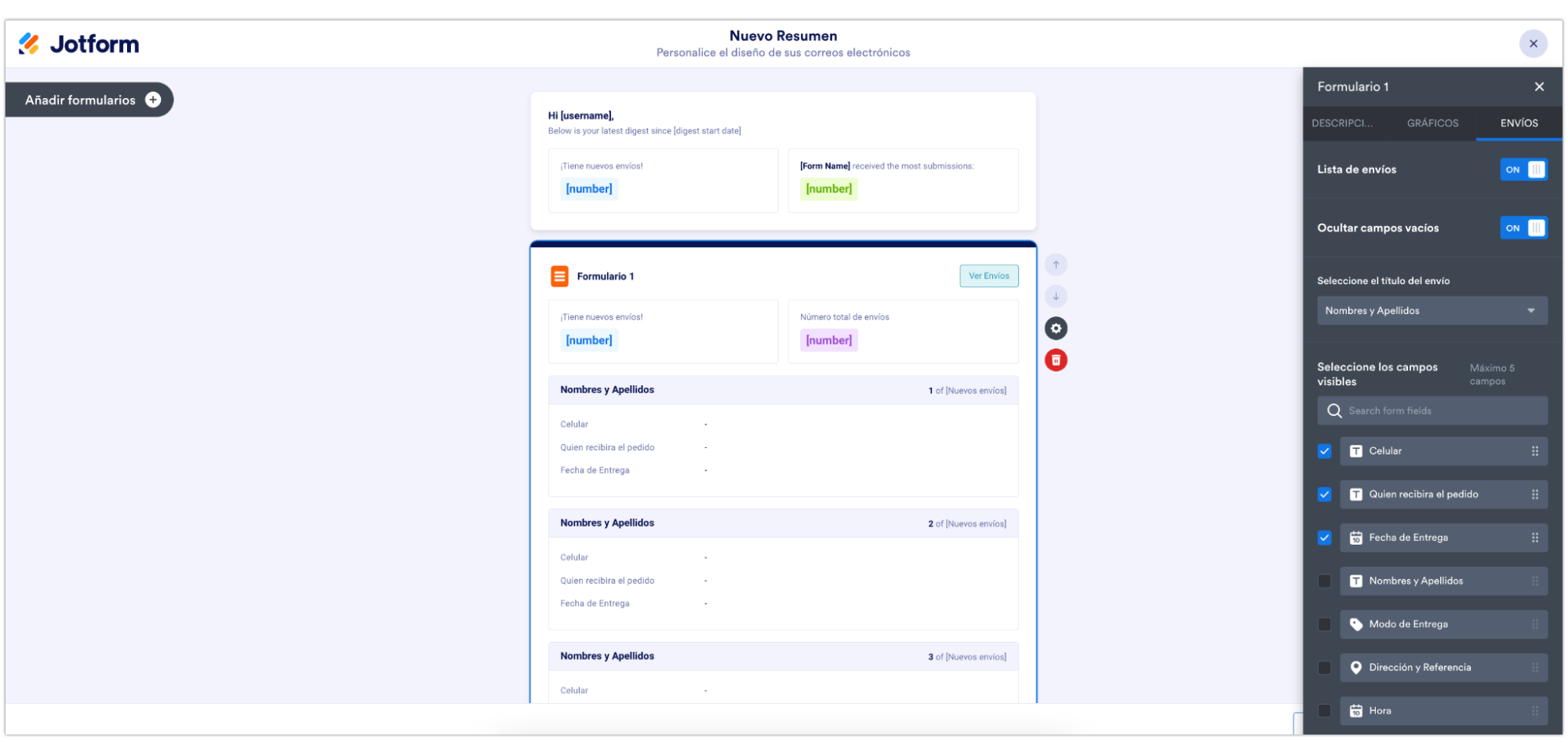Viewport: 1568px width, 740px height.
Task: Move Formulario 1 block down with arrow
Action: click(1056, 297)
